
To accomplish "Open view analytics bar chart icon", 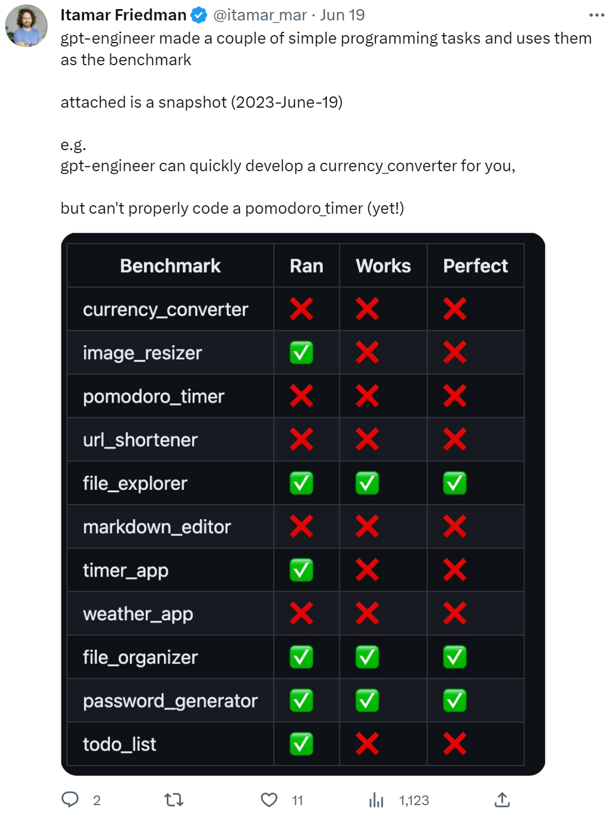I will (x=376, y=800).
